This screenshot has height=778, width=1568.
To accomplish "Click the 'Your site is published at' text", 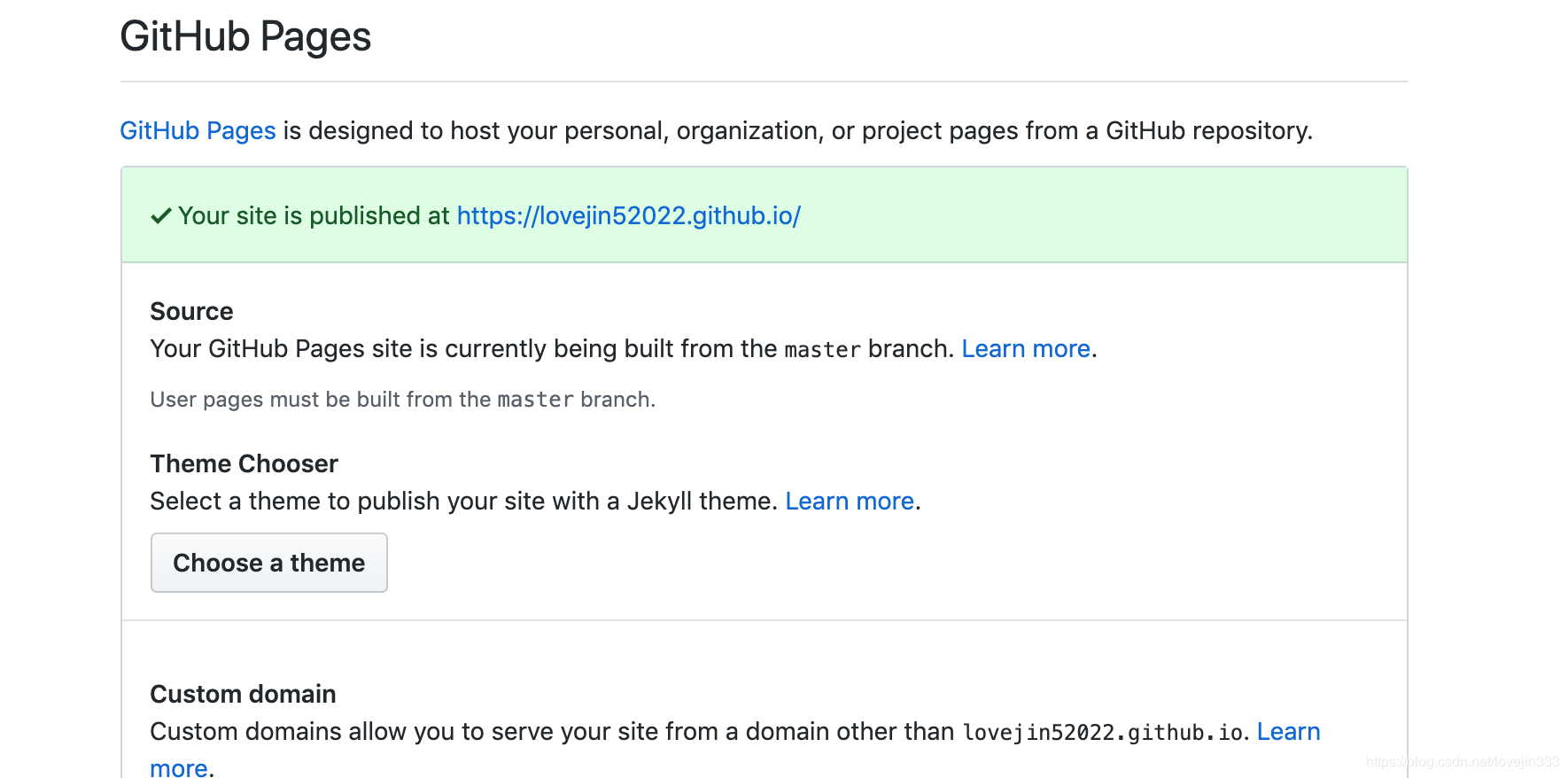I will [314, 216].
